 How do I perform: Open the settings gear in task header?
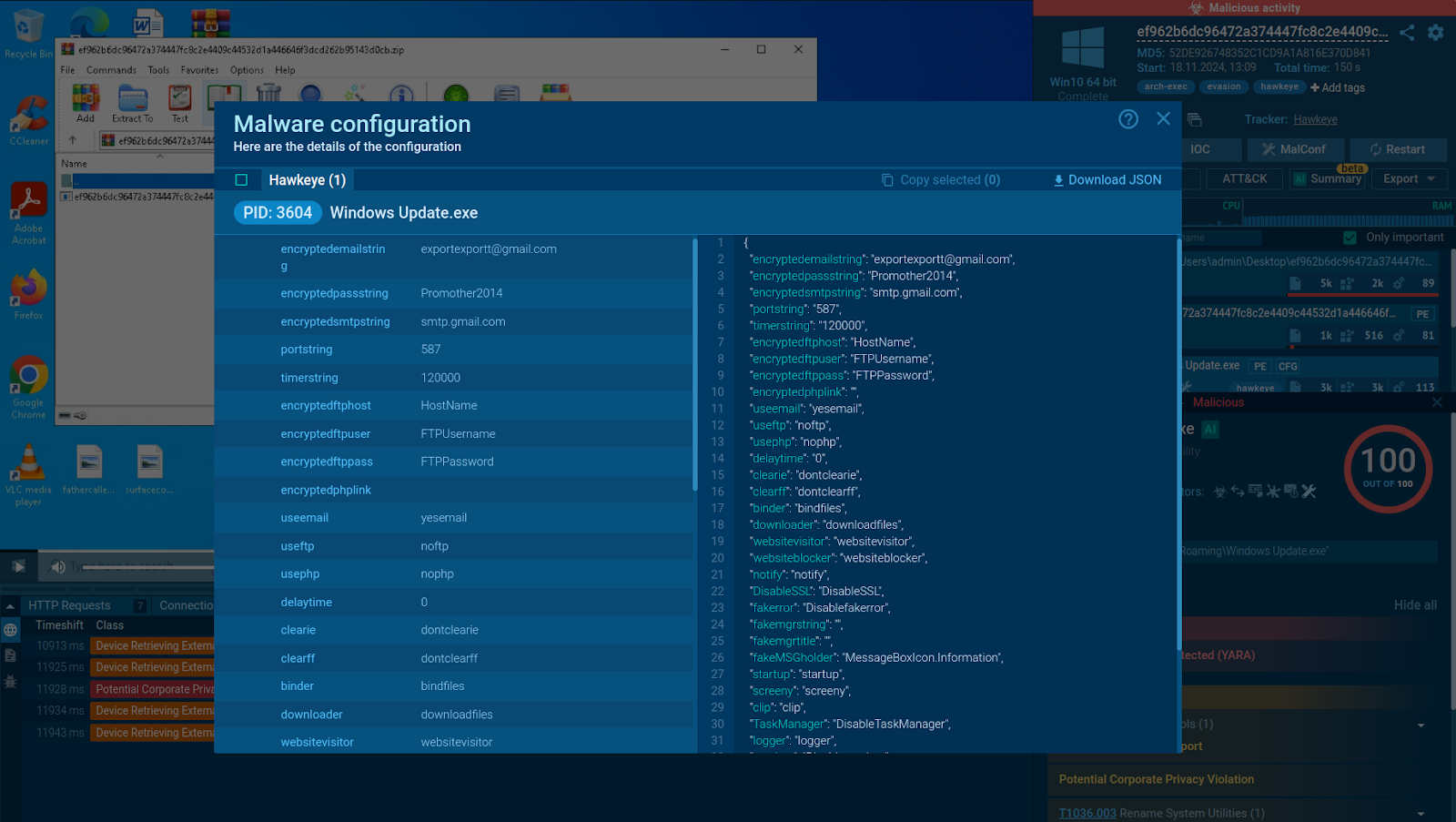(x=1435, y=33)
